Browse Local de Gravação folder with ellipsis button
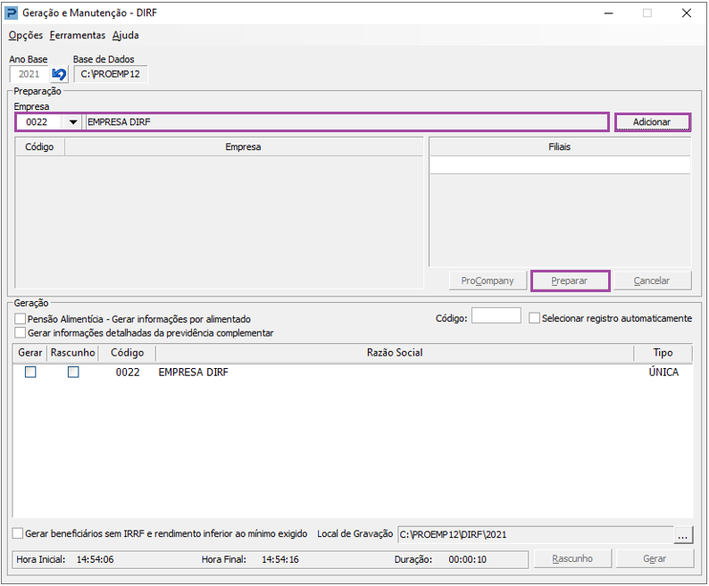Viewport: 709px width, 586px height. tap(683, 535)
